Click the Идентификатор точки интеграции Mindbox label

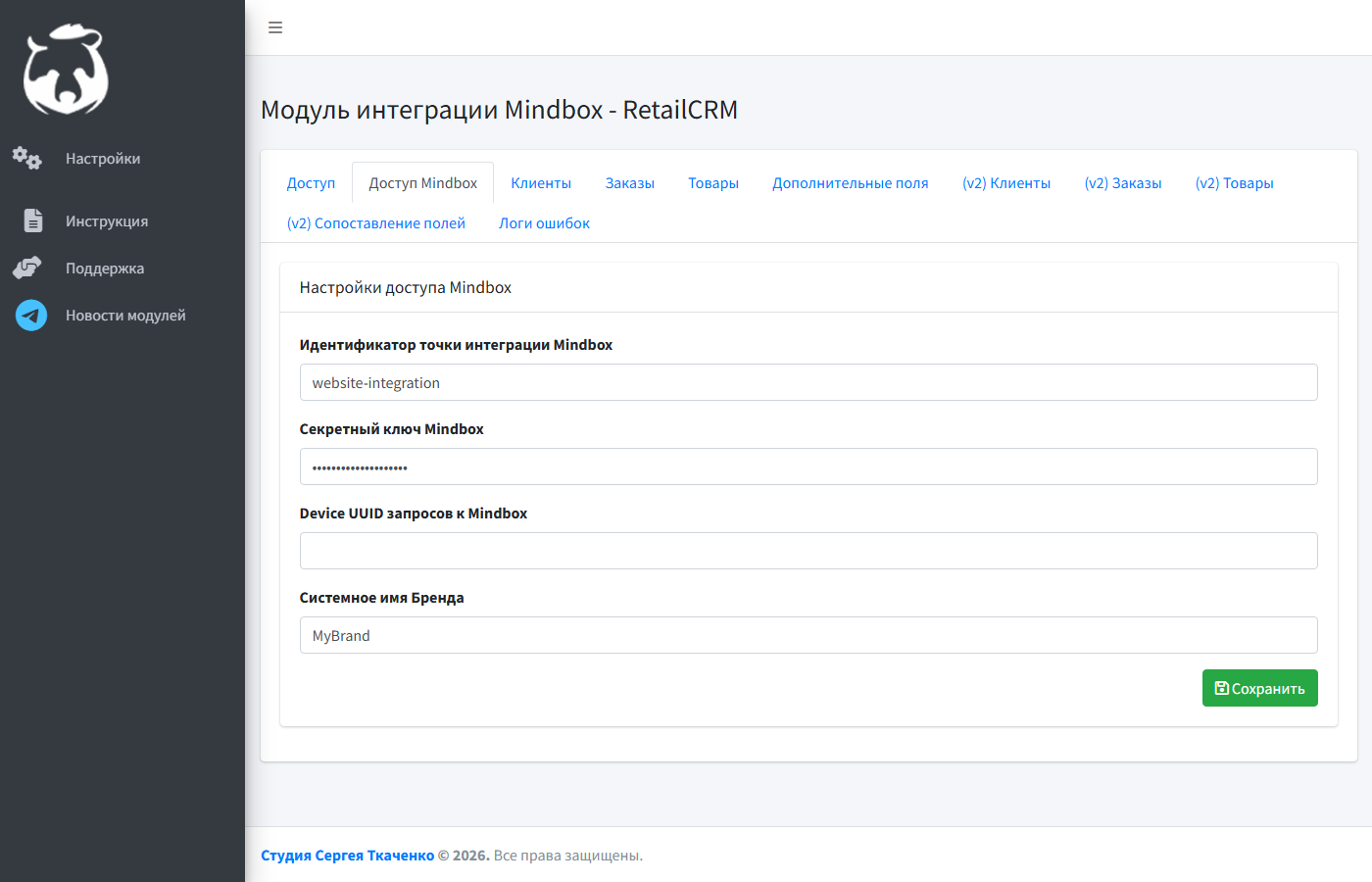(457, 345)
